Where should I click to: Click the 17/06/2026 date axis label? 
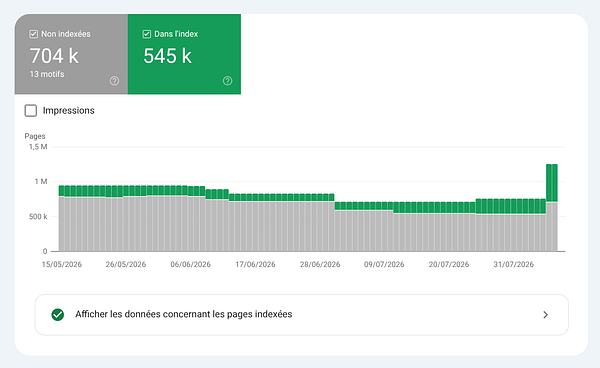[x=255, y=264]
